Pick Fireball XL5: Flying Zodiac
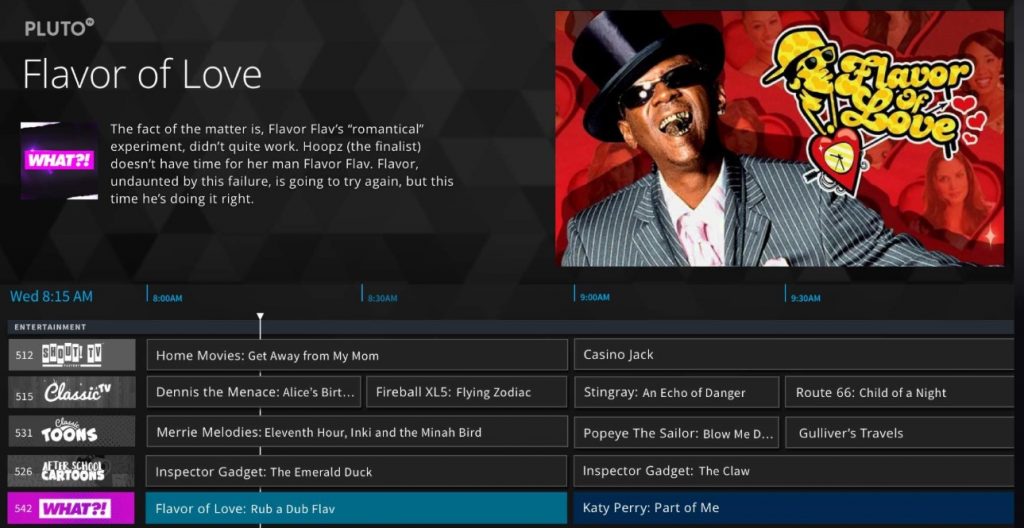The height and width of the screenshot is (528, 1024). tap(466, 393)
